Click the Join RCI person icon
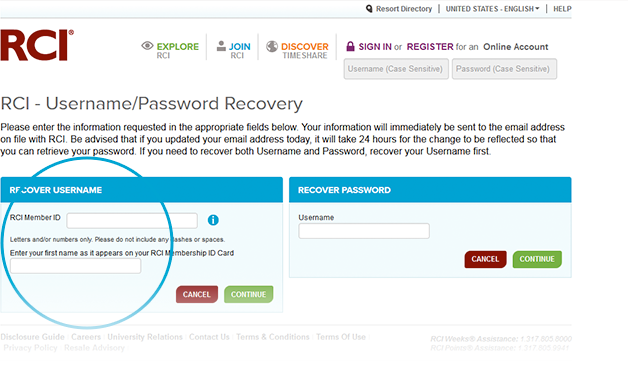 click(221, 46)
